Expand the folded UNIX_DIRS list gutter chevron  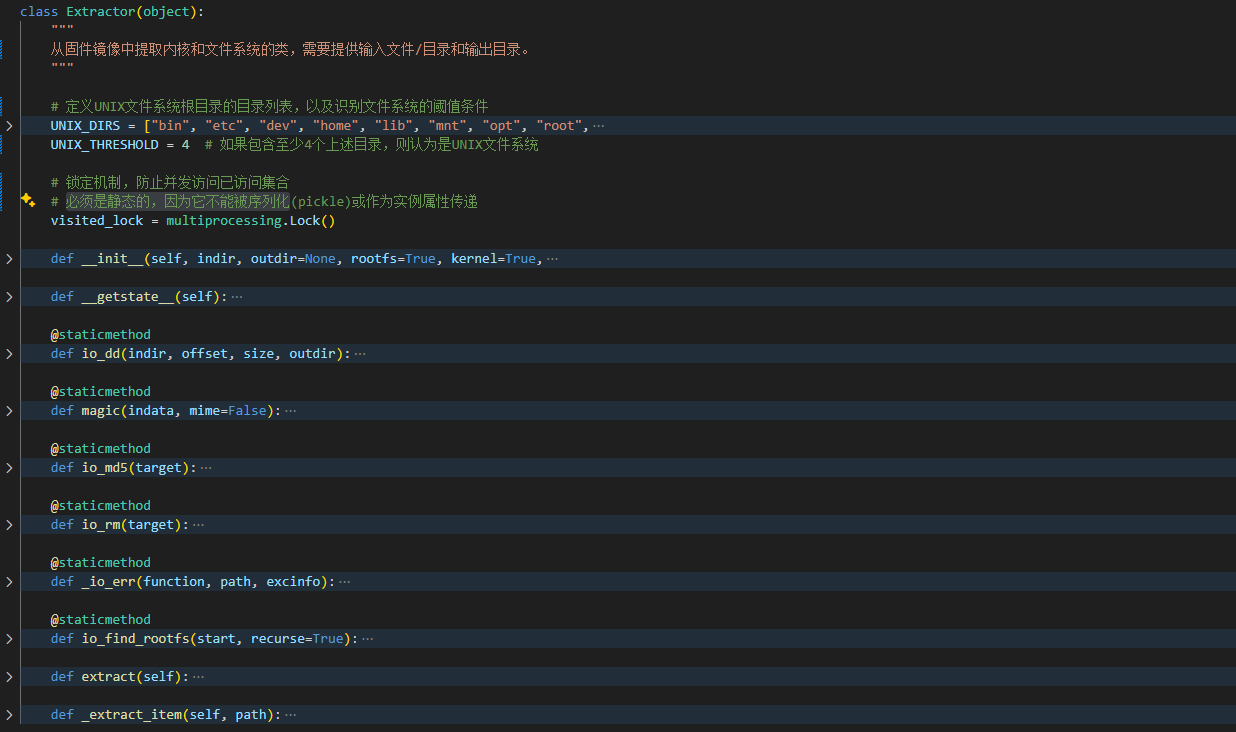point(9,126)
